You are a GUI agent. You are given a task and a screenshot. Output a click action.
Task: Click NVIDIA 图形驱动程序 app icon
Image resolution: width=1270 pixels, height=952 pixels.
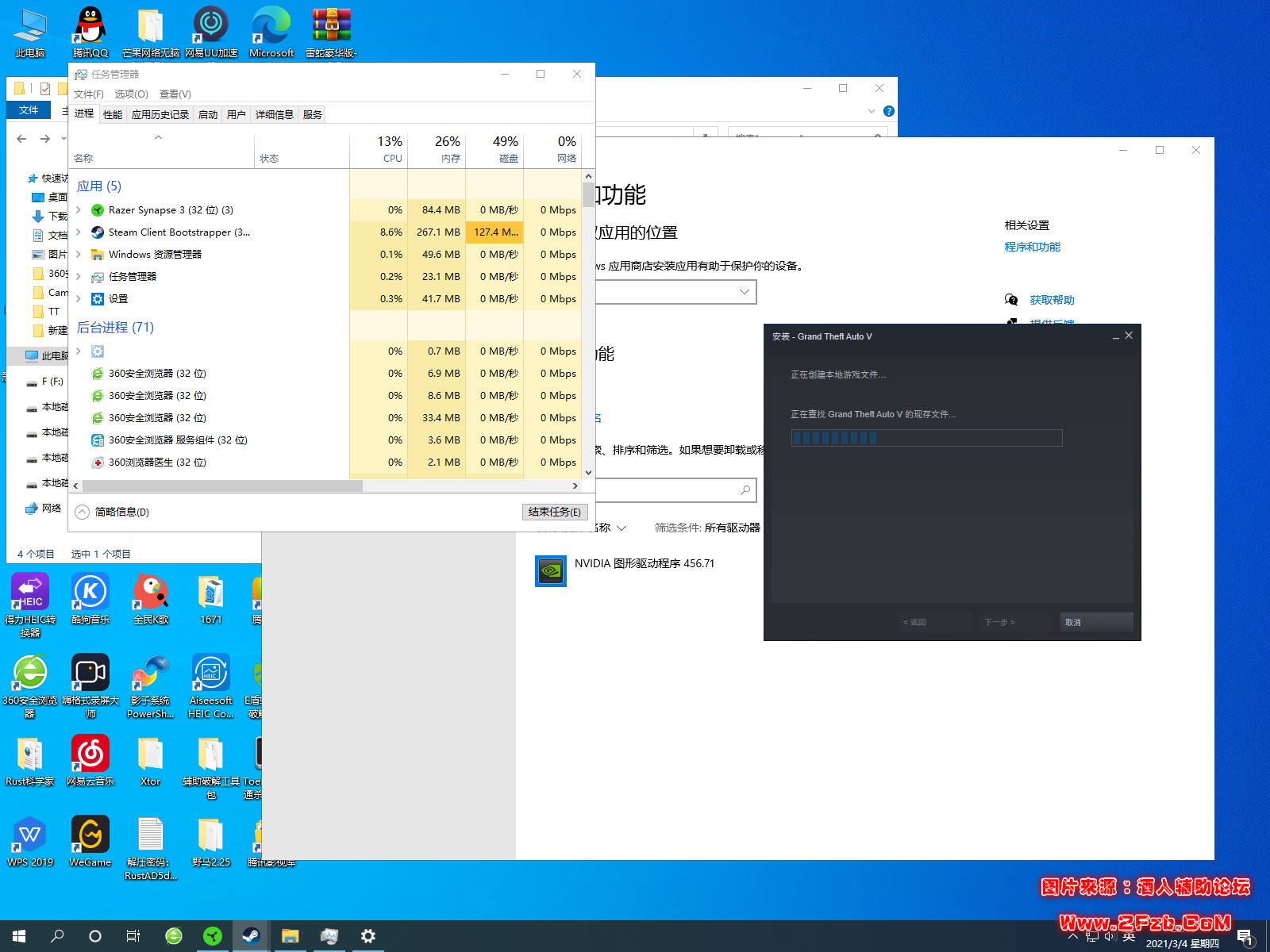(x=551, y=570)
